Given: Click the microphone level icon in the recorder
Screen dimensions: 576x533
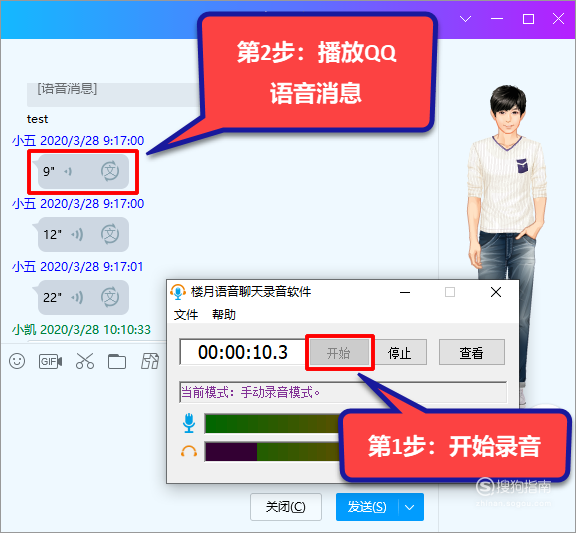Looking at the screenshot, I should [x=189, y=423].
